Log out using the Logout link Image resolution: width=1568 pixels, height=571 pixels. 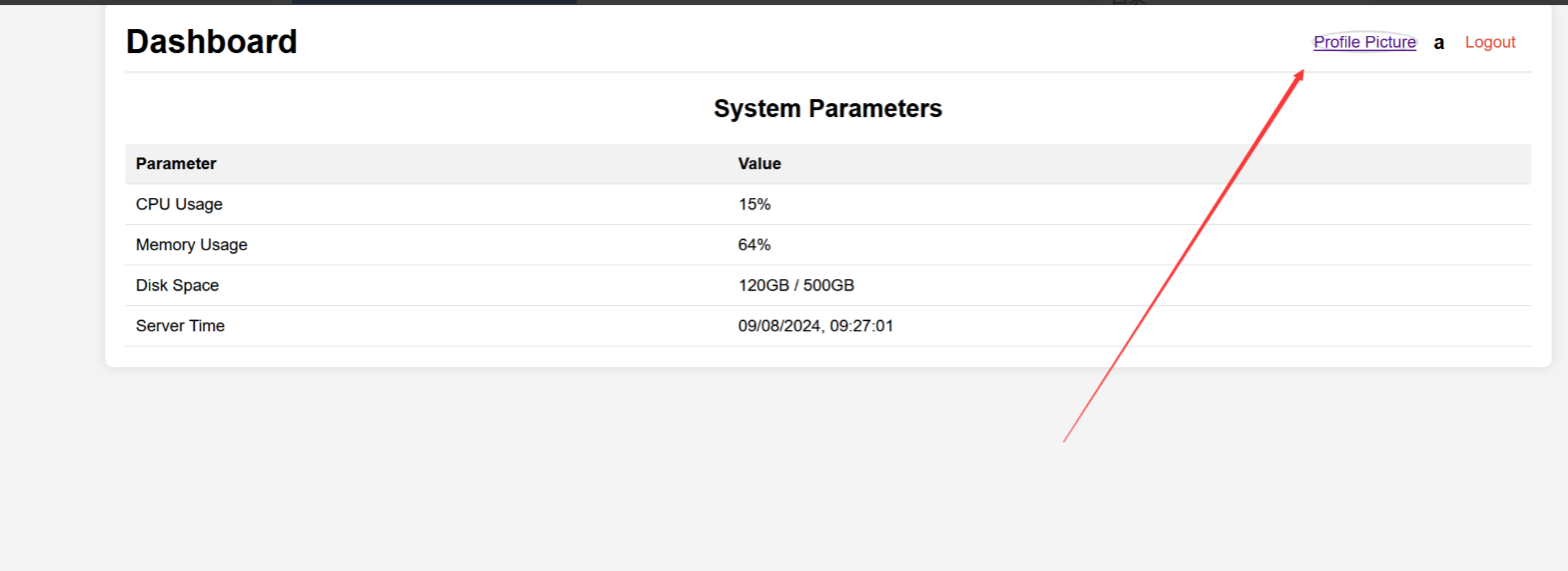(1489, 42)
